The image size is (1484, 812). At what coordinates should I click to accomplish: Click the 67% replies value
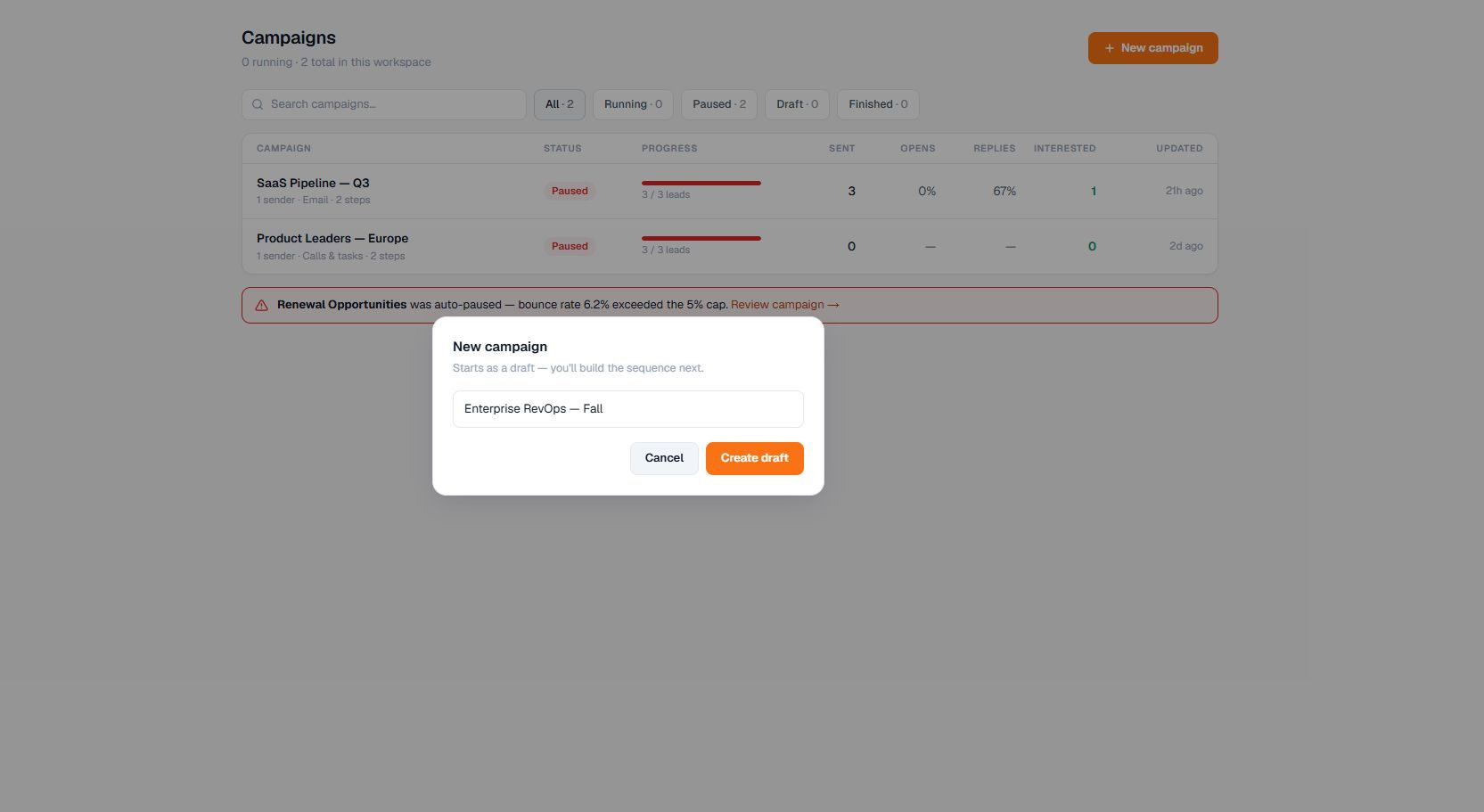pos(1004,191)
